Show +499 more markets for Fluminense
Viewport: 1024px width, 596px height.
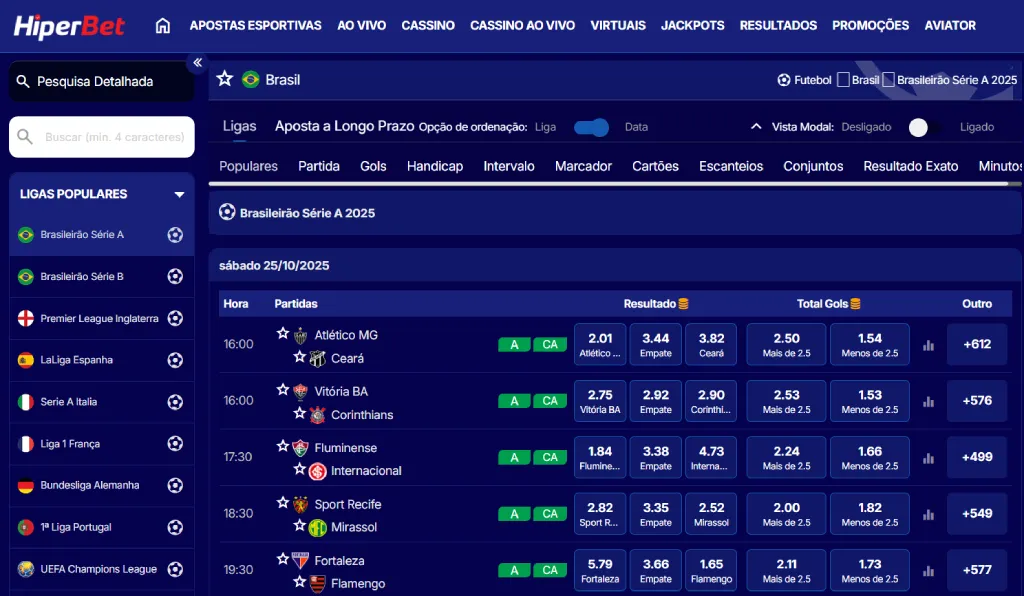[x=977, y=458]
